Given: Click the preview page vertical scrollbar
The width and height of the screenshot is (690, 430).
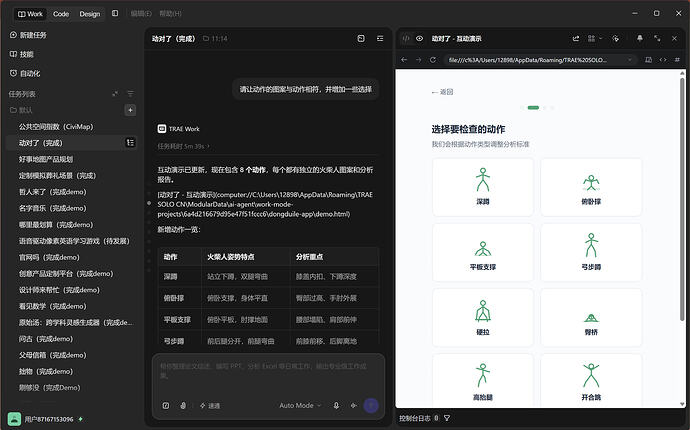Looking at the screenshot, I should tap(682, 199).
